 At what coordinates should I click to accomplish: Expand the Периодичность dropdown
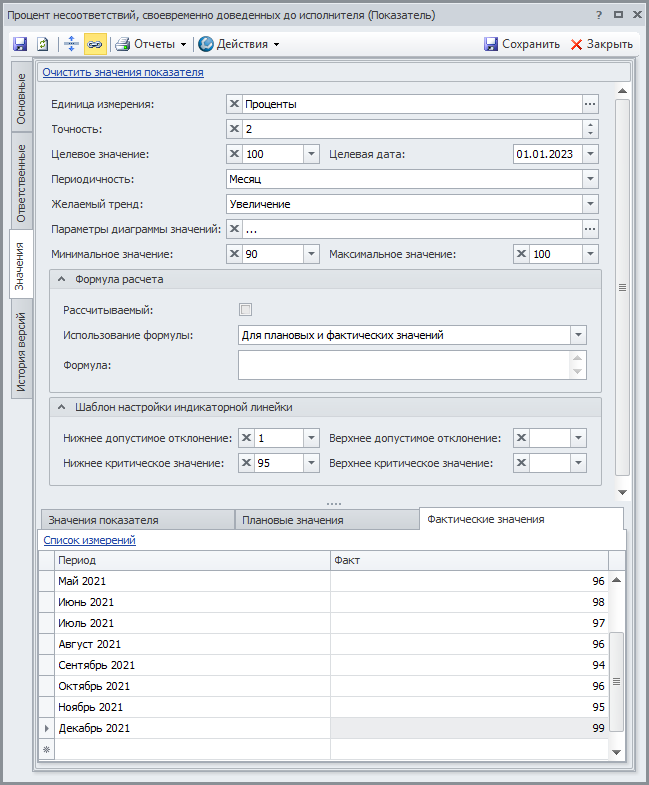pyautogui.click(x=590, y=179)
